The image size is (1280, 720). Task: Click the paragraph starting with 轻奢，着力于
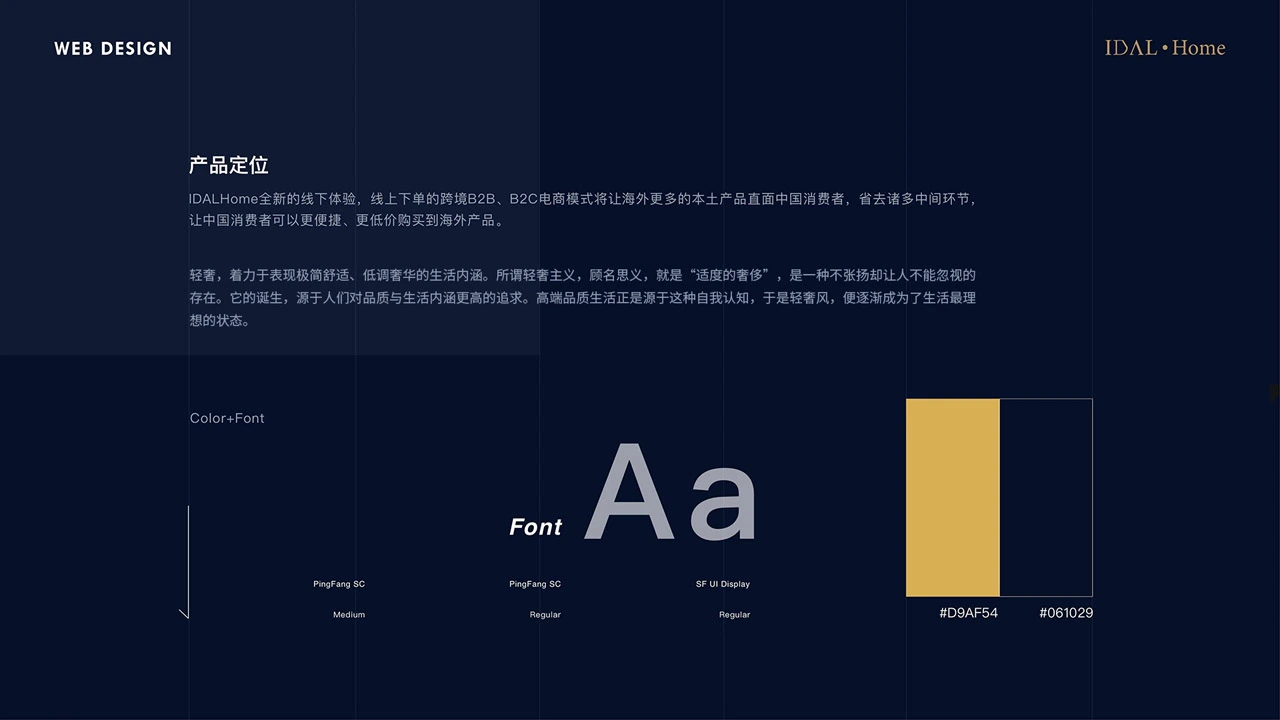click(583, 297)
